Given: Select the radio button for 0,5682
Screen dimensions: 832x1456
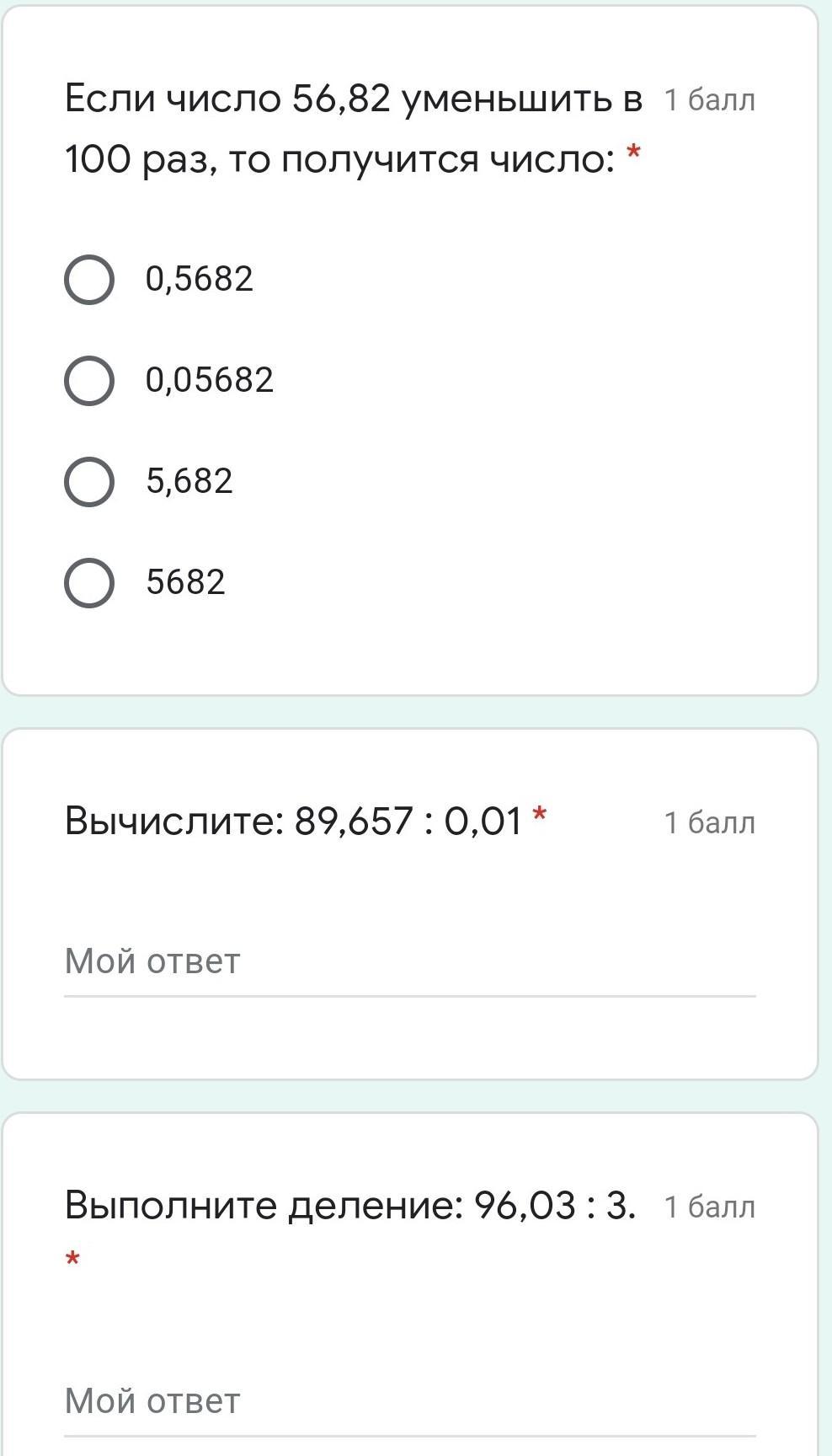Looking at the screenshot, I should [89, 280].
